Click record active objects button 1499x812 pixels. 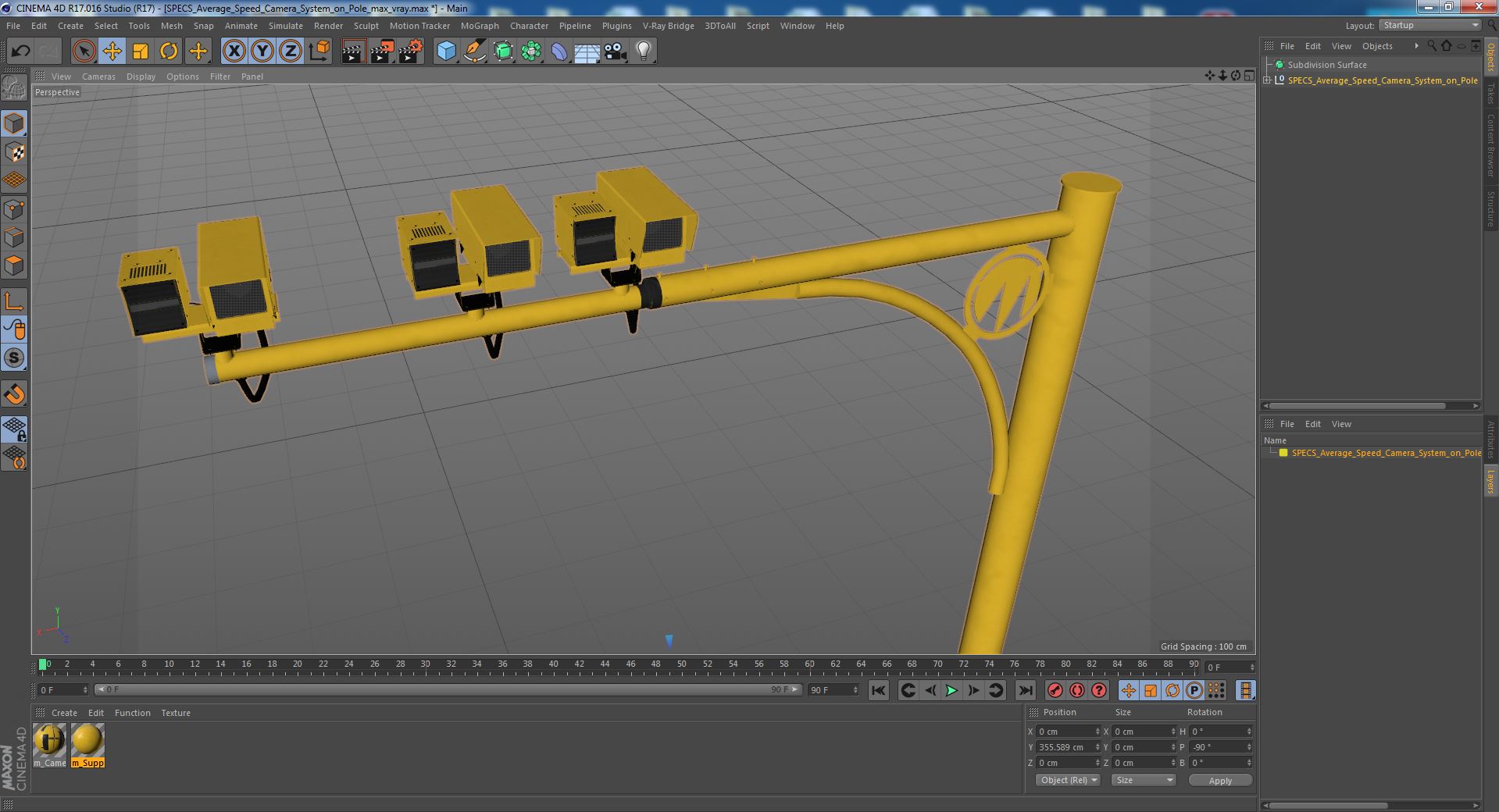point(1055,690)
